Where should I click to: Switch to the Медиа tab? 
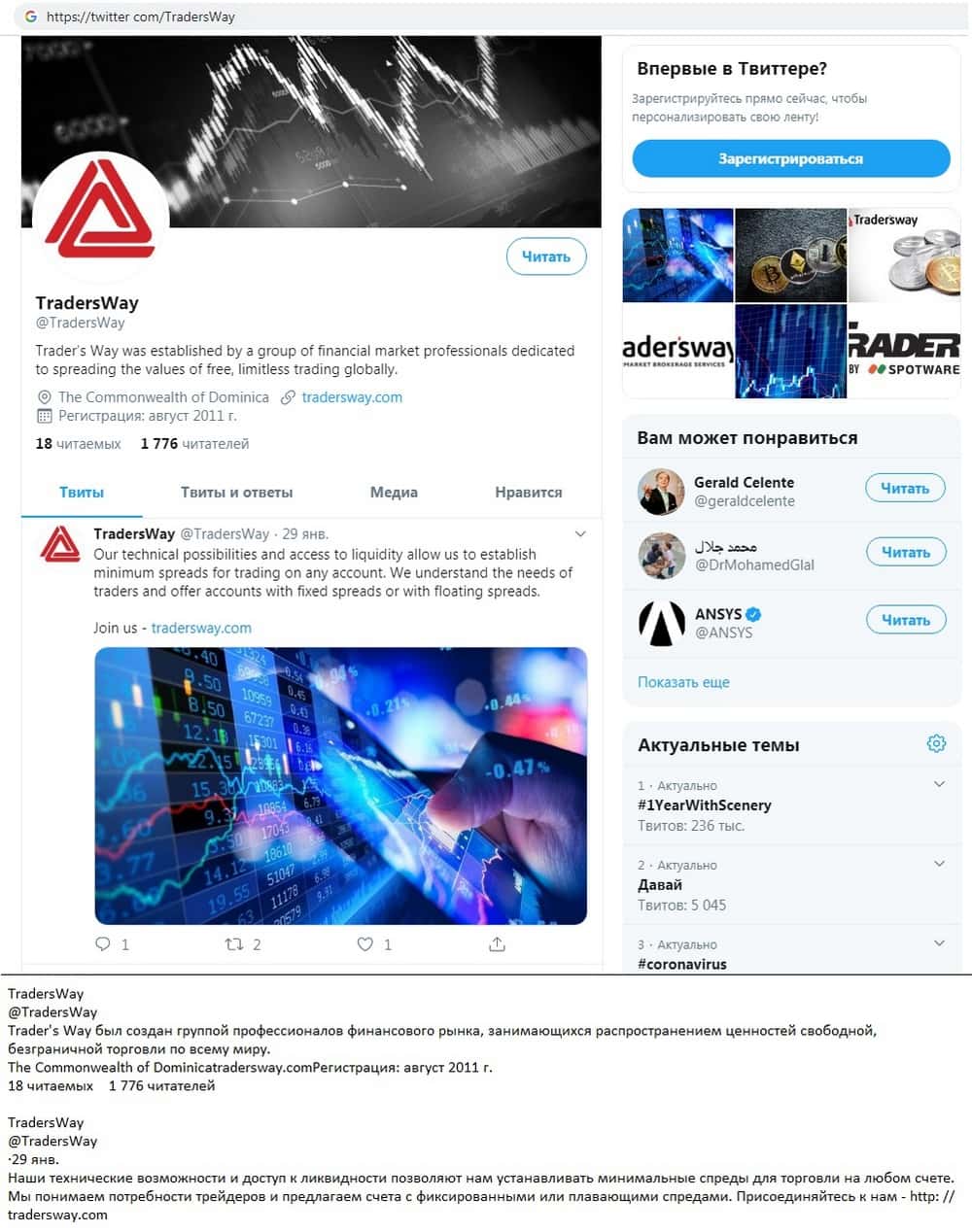tap(394, 493)
